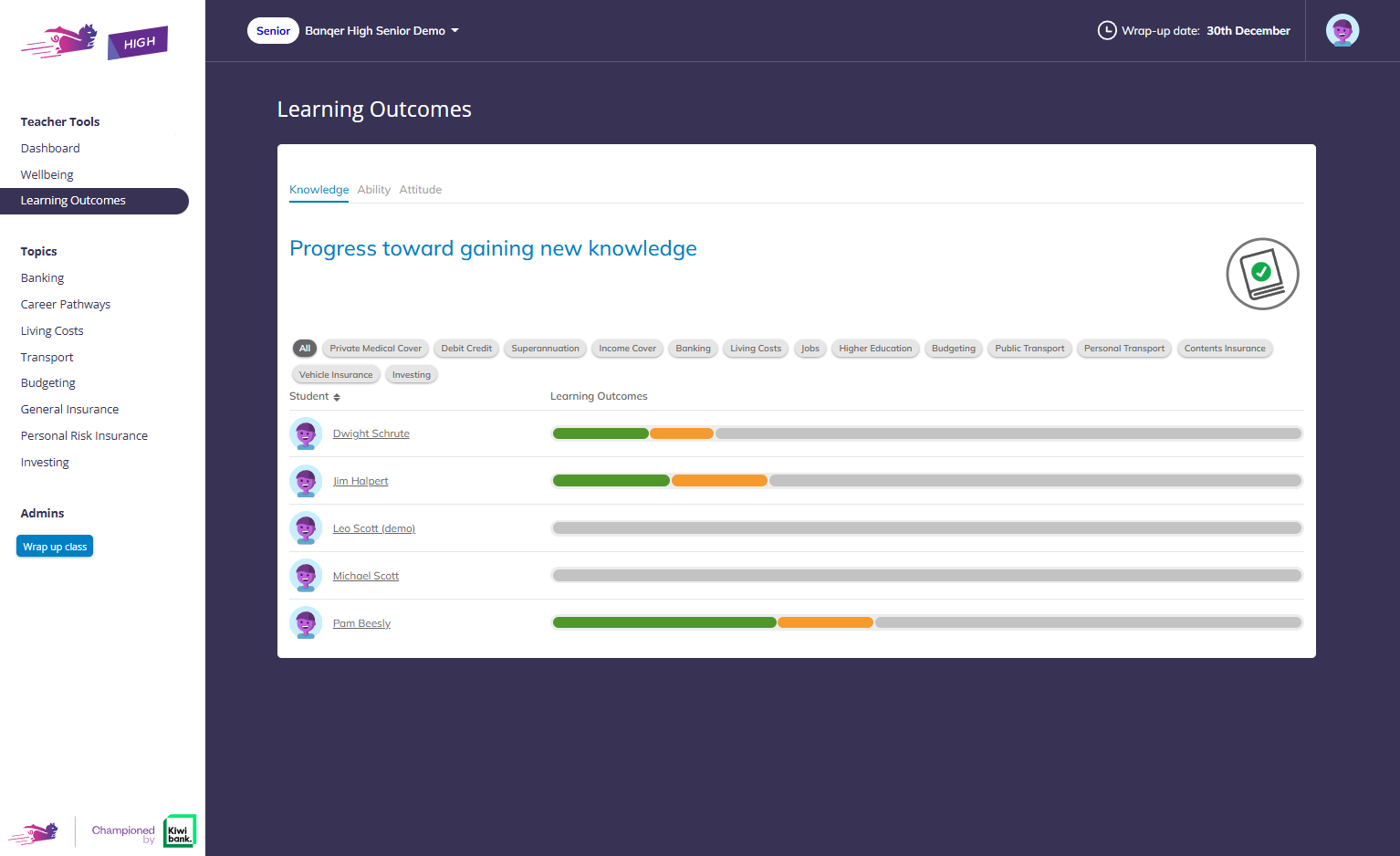The height and width of the screenshot is (856, 1400).
Task: Filter outcomes by Income Cover
Action: pyautogui.click(x=628, y=349)
